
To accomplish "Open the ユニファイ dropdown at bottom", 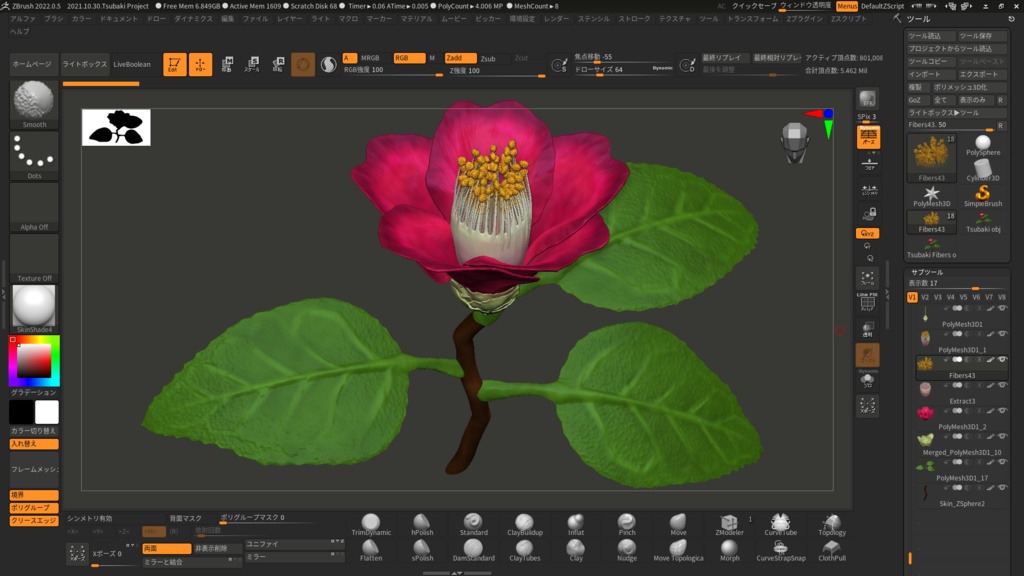I will pos(294,543).
